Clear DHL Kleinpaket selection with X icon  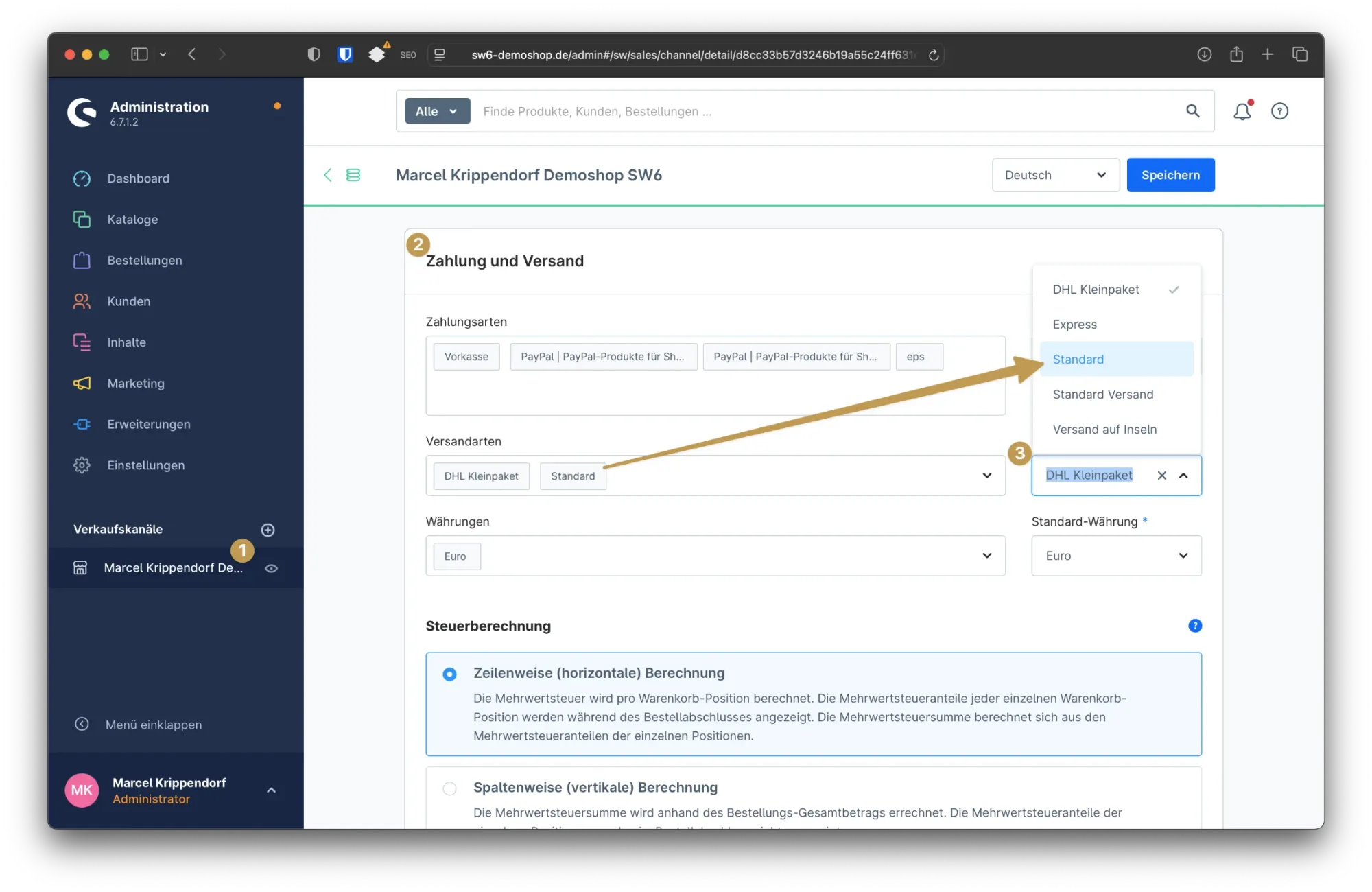[x=1162, y=476]
